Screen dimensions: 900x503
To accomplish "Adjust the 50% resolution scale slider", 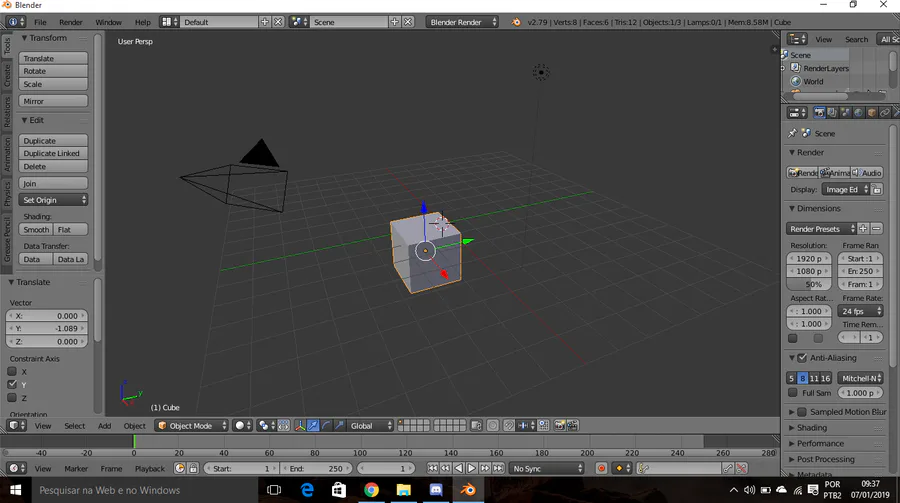I will pos(809,284).
